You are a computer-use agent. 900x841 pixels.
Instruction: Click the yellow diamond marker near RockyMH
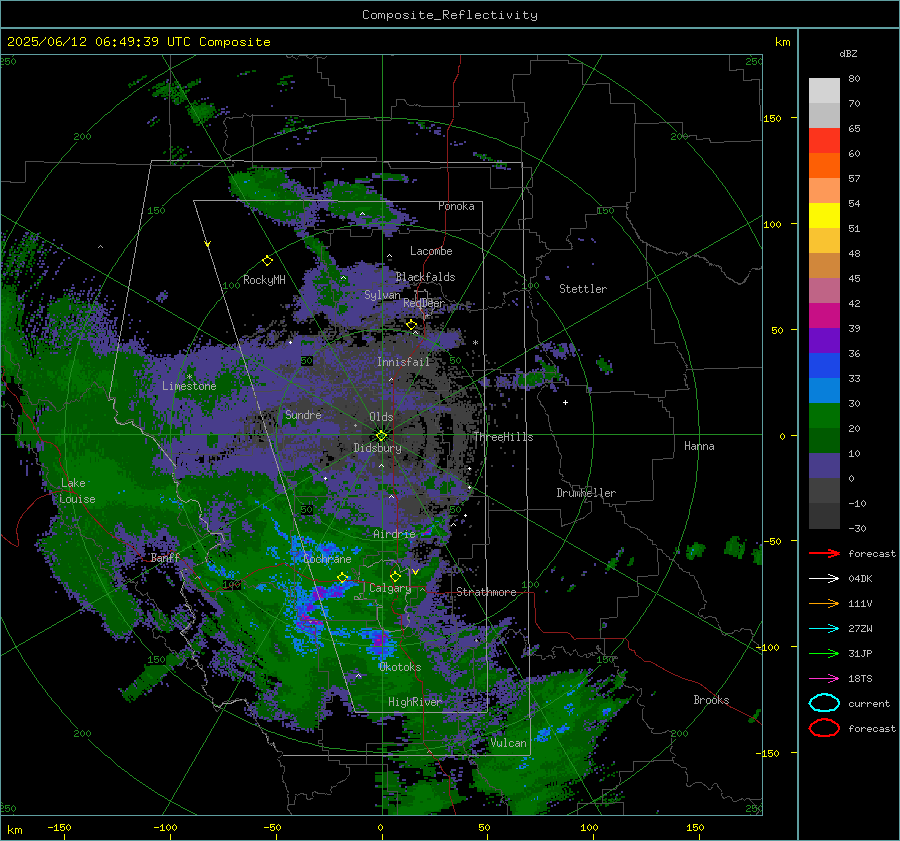tap(267, 261)
